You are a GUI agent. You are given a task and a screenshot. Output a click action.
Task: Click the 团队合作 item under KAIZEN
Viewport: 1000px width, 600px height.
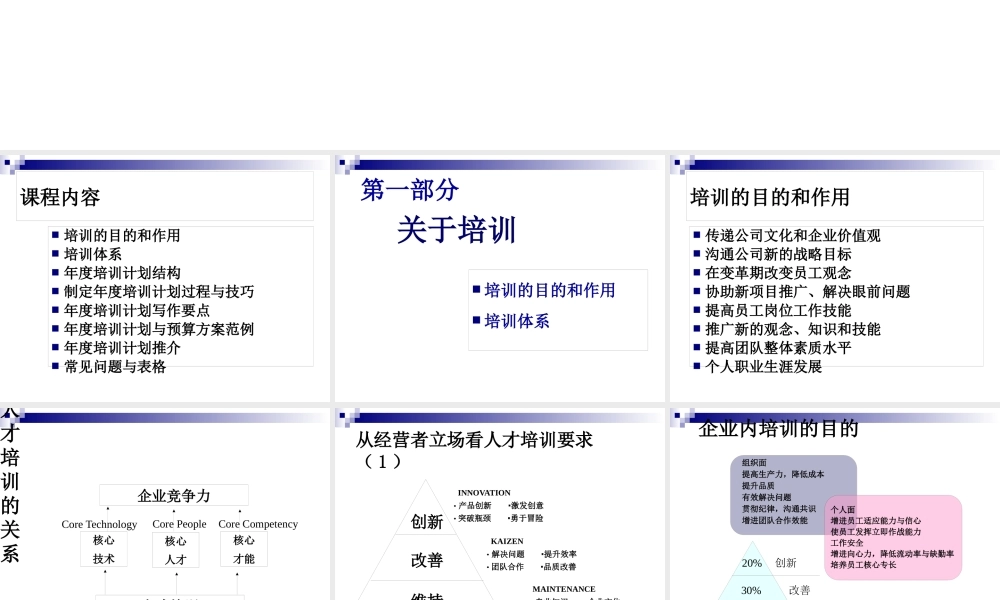coord(506,566)
